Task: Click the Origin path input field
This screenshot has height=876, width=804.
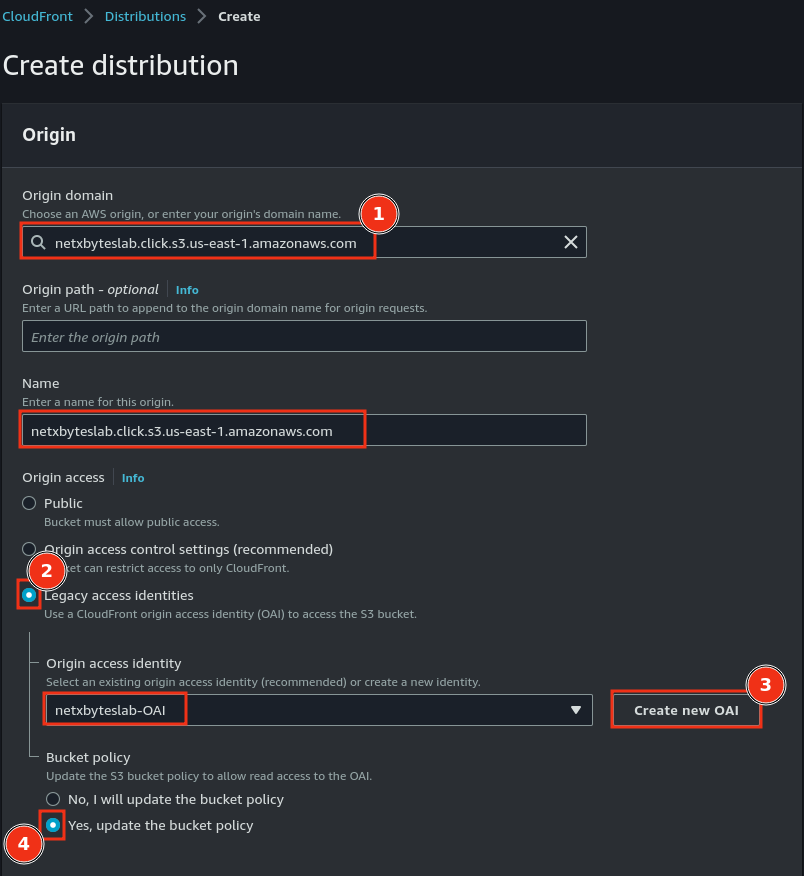Action: click(304, 337)
